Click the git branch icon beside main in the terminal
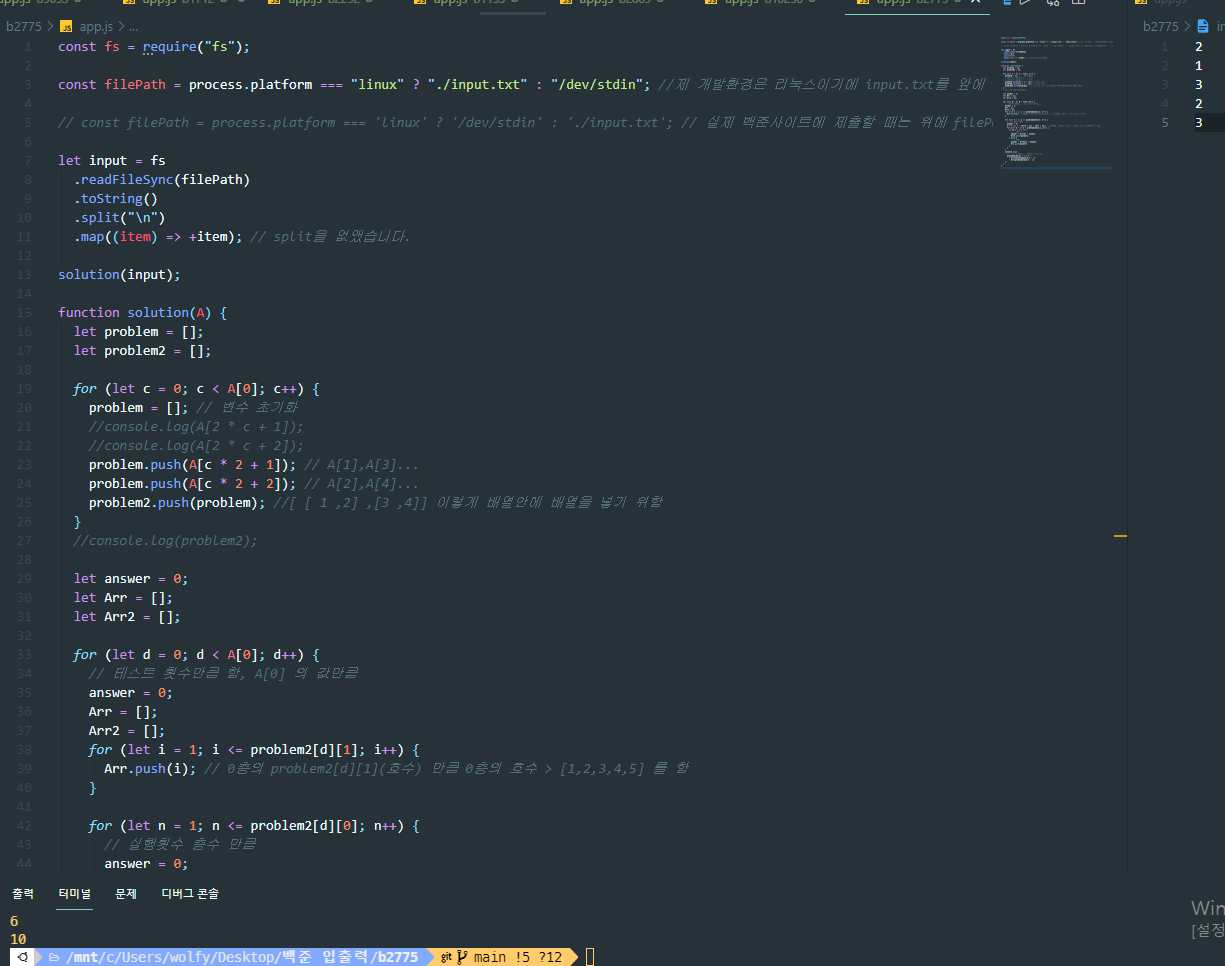1225x966 pixels. coord(462,957)
